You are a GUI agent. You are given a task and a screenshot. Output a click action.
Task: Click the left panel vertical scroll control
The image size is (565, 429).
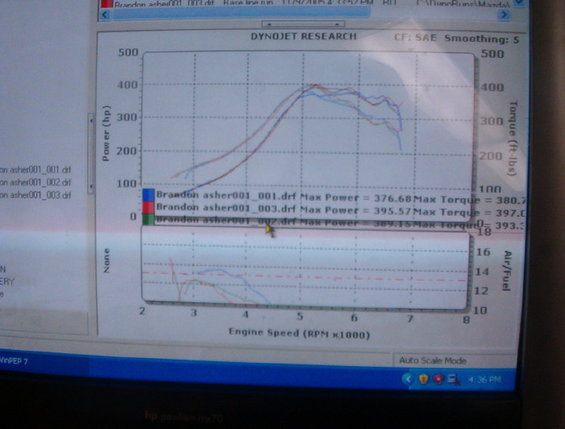pos(91,153)
